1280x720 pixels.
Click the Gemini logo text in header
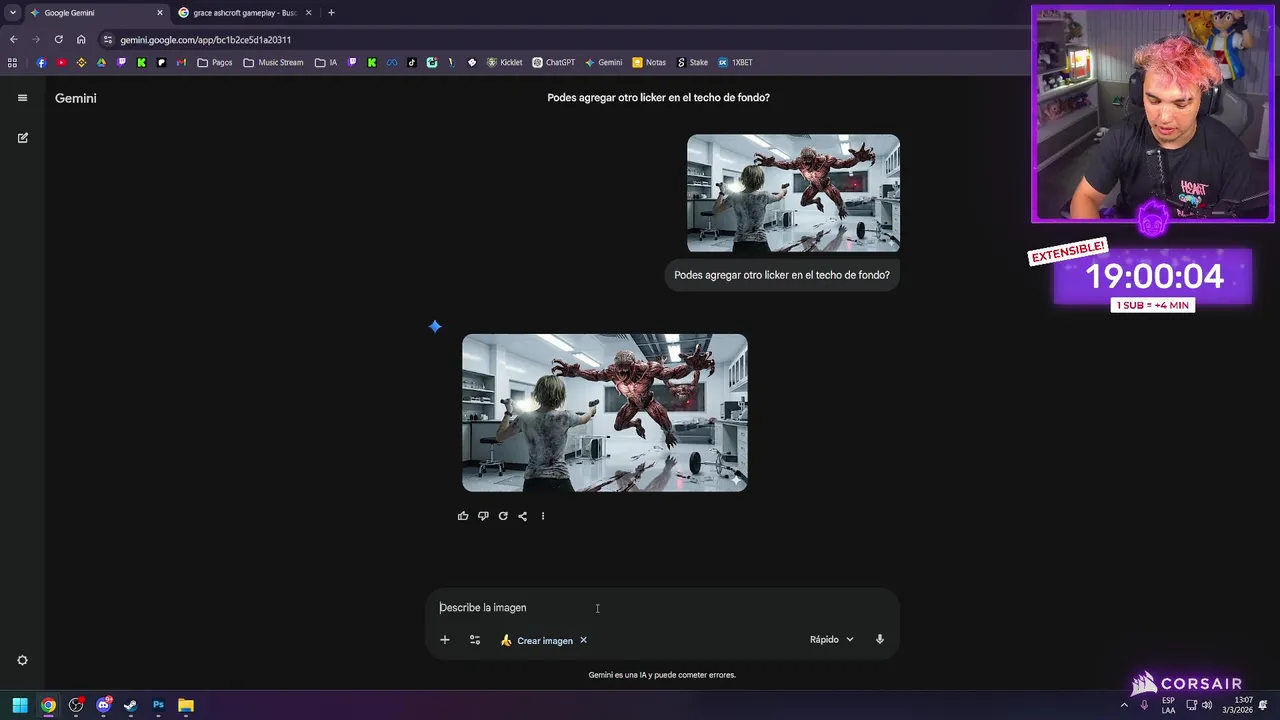pyautogui.click(x=76, y=98)
